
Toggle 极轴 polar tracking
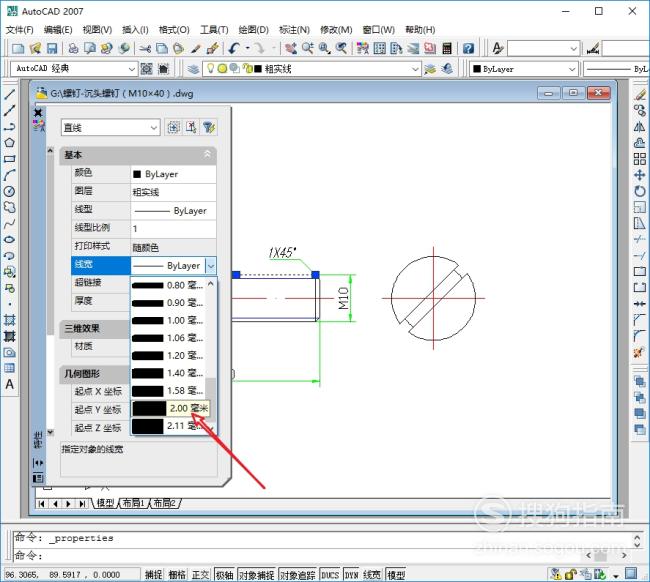225,575
